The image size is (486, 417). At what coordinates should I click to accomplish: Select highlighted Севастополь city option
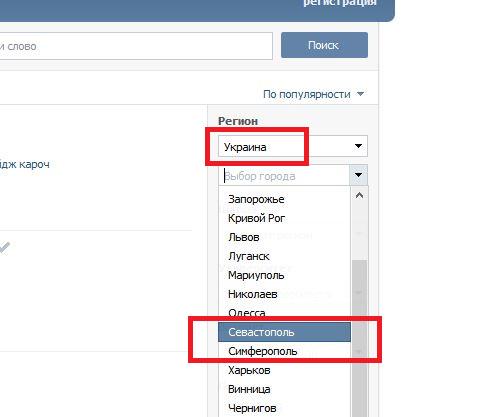pyautogui.click(x=284, y=332)
